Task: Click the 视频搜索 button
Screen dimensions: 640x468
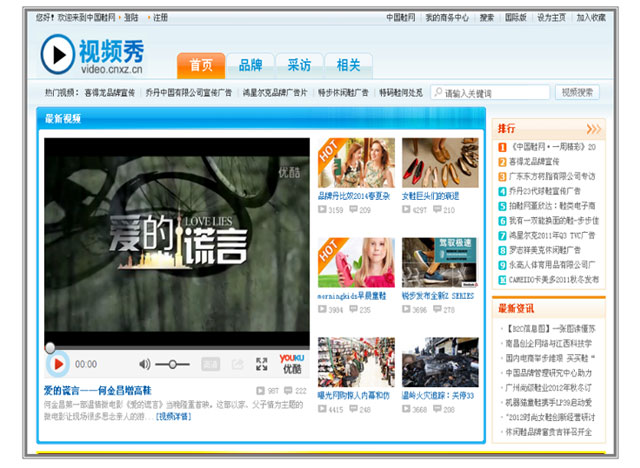Action: point(578,92)
